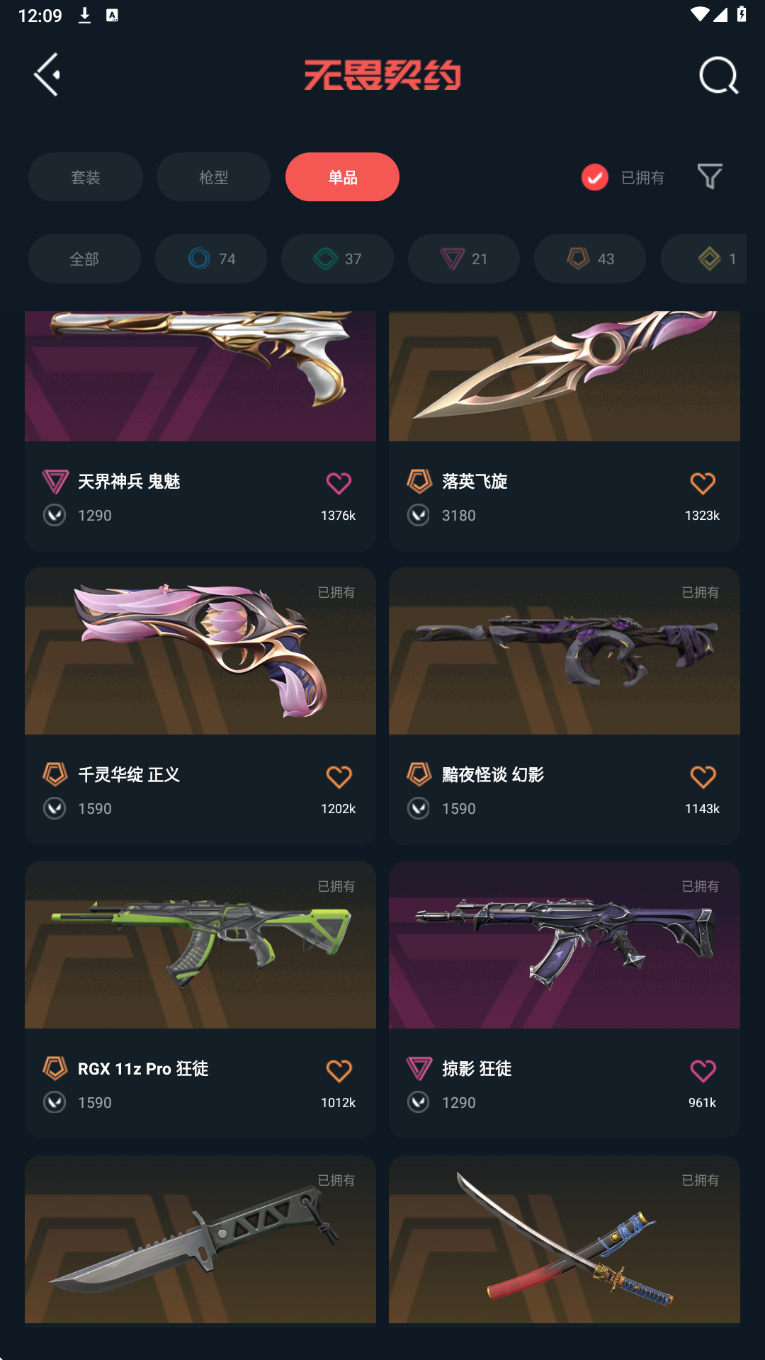765x1360 pixels.
Task: Filter by green tier chip showing 37
Action: click(337, 259)
